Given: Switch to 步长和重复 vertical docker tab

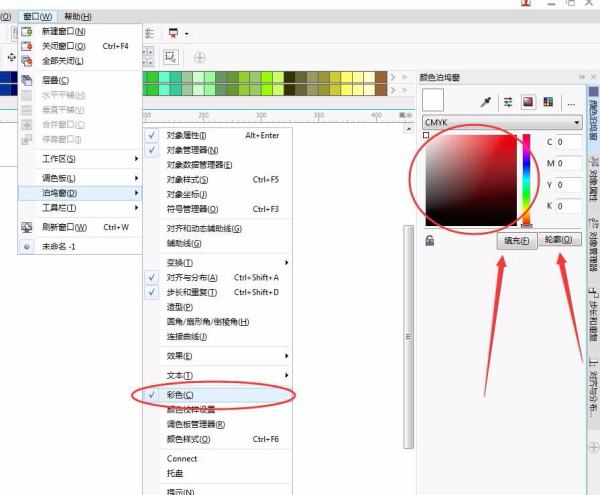Looking at the screenshot, I should (593, 314).
